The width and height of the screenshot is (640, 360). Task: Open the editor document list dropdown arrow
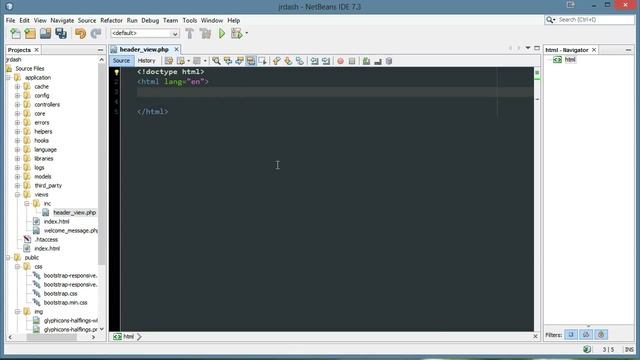click(x=528, y=48)
